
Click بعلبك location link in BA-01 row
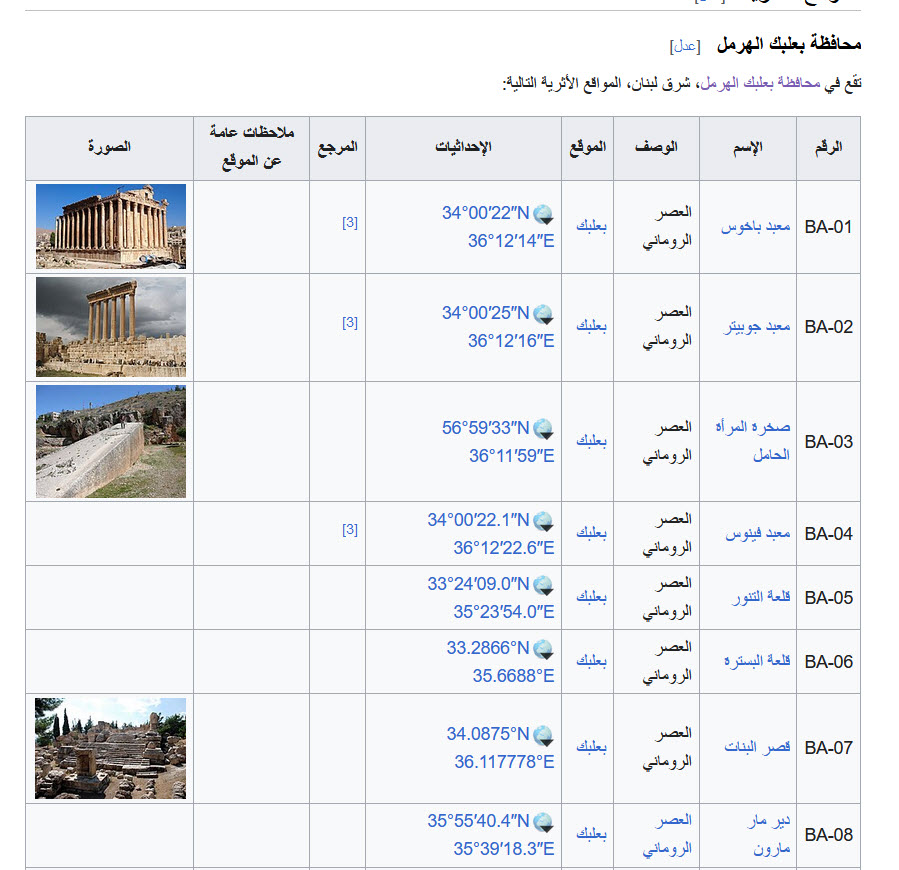click(x=591, y=226)
